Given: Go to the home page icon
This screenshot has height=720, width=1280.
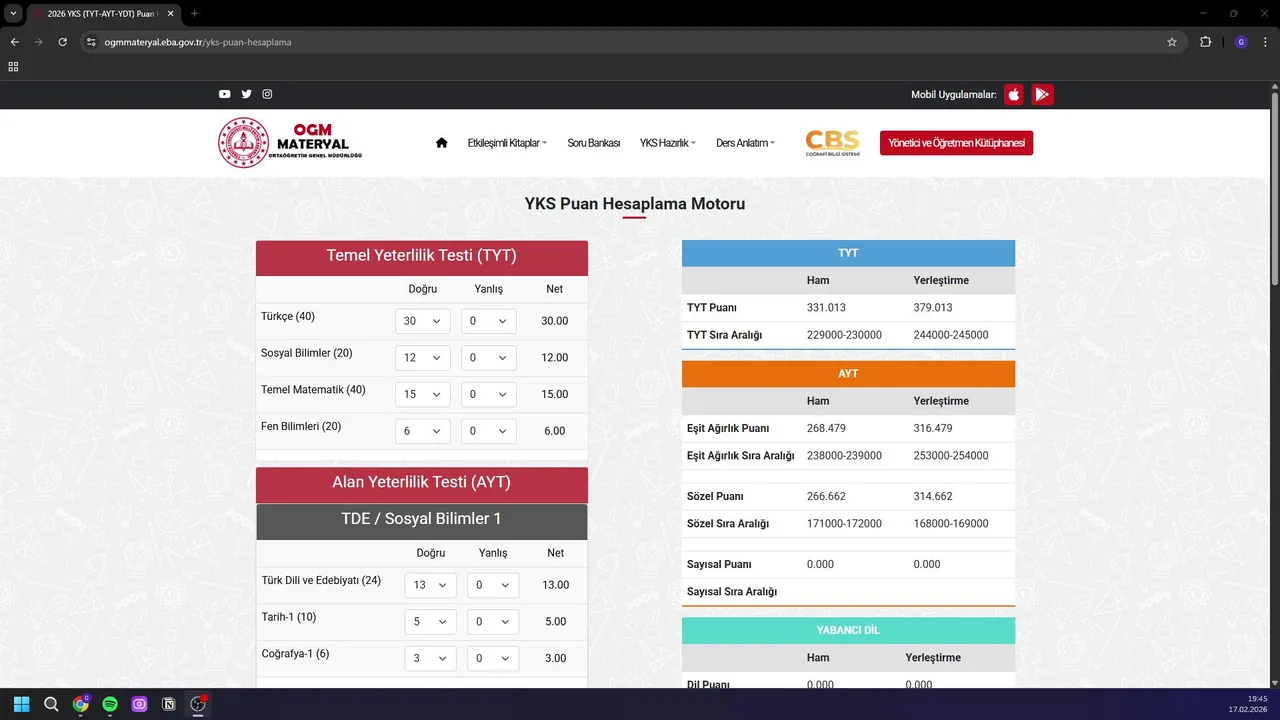Looking at the screenshot, I should (442, 143).
